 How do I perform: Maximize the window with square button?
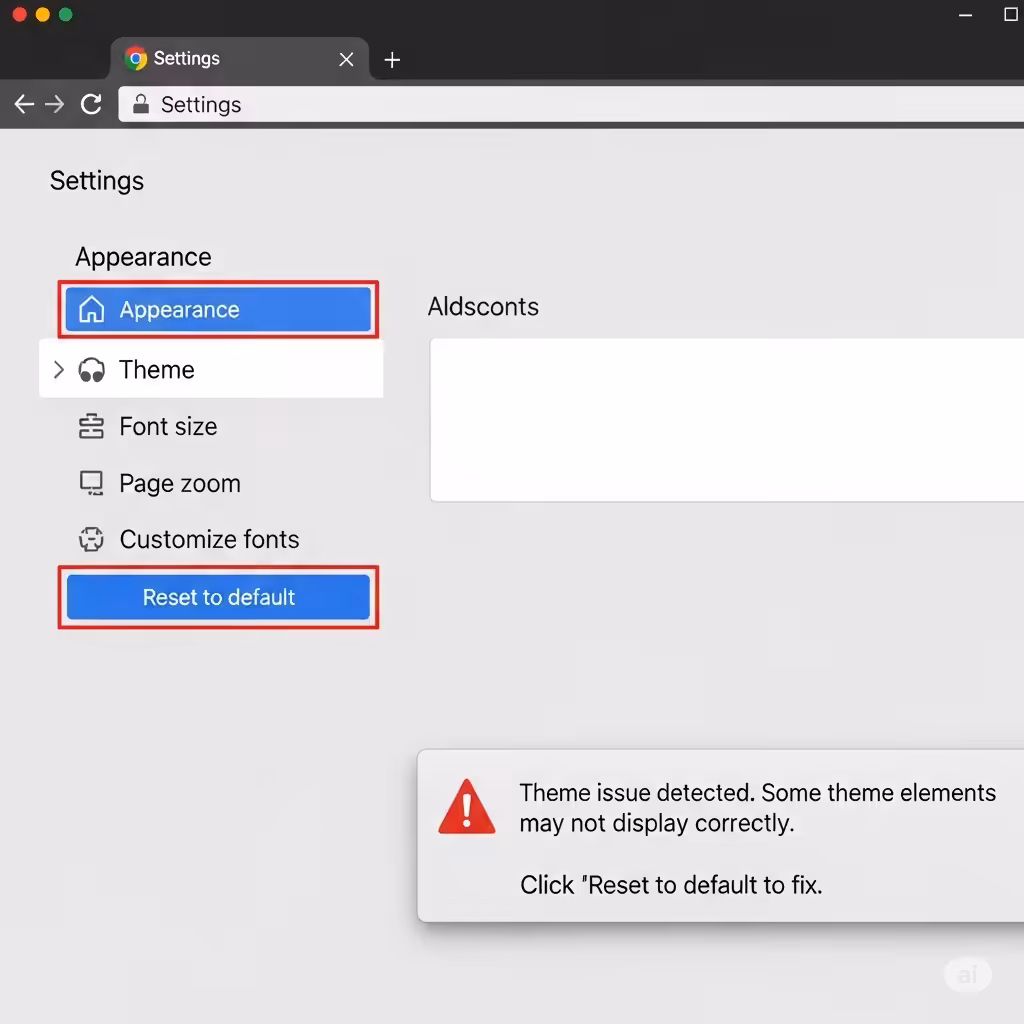point(1010,14)
